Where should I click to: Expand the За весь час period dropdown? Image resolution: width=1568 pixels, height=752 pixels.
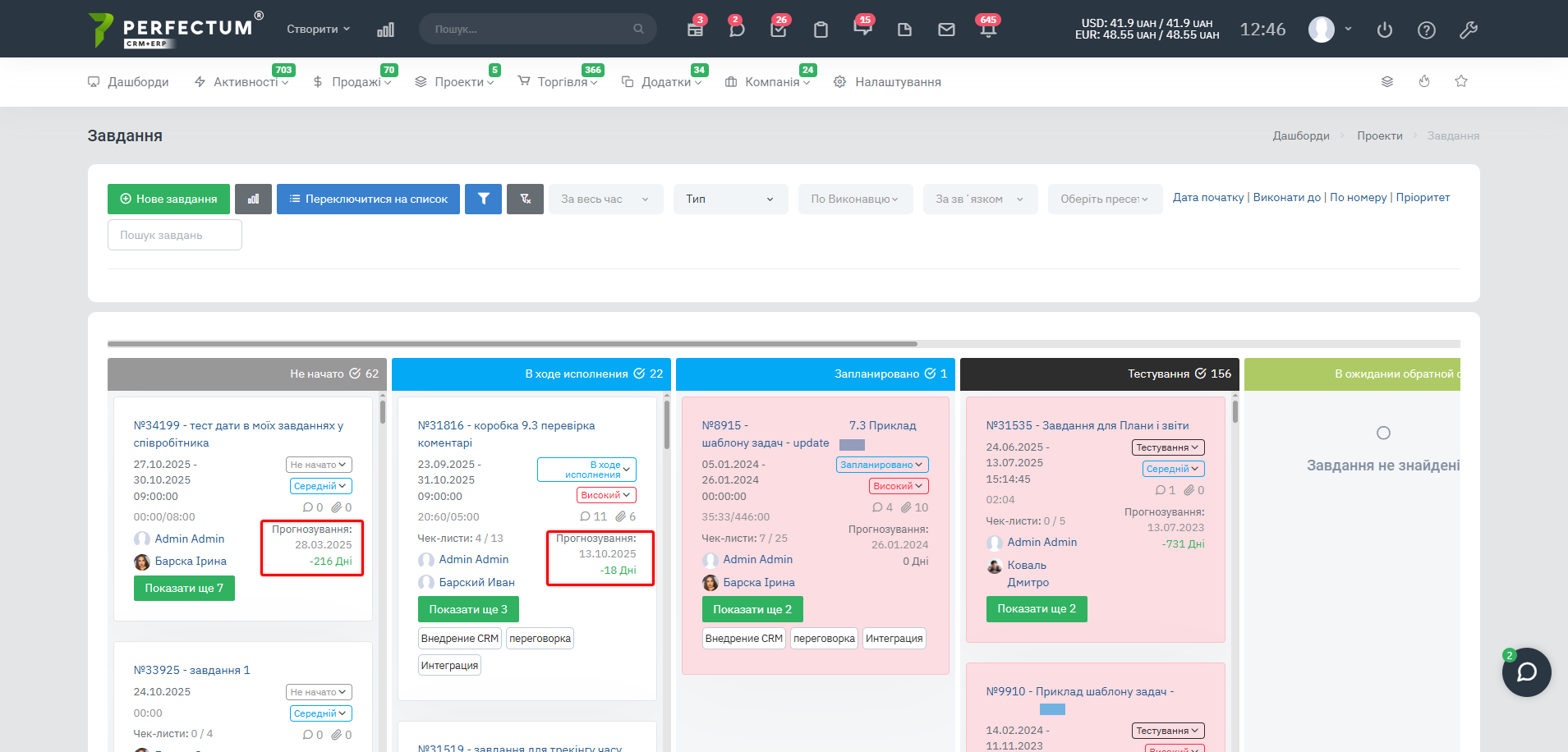tap(605, 199)
